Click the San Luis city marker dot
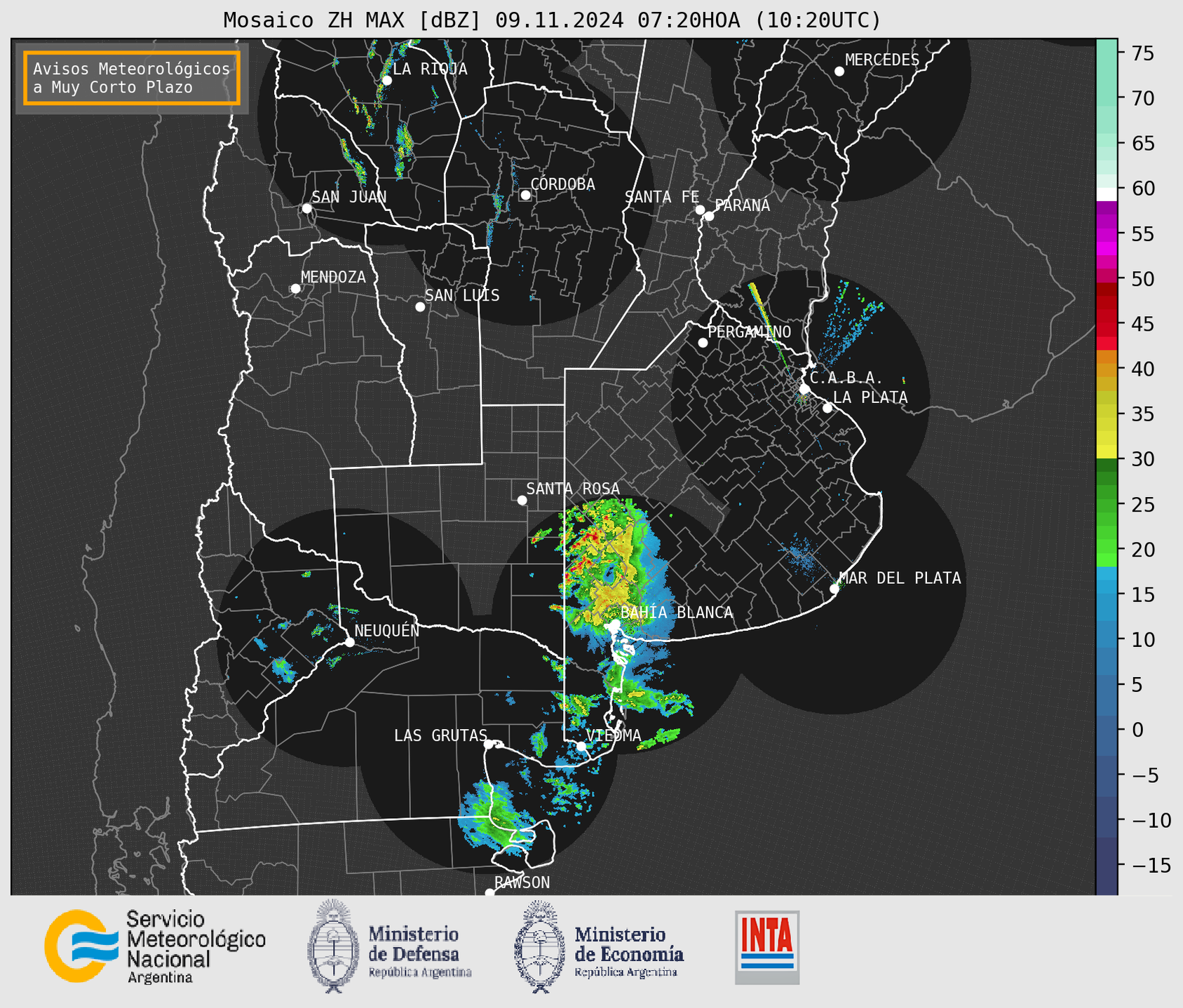 pyautogui.click(x=420, y=307)
